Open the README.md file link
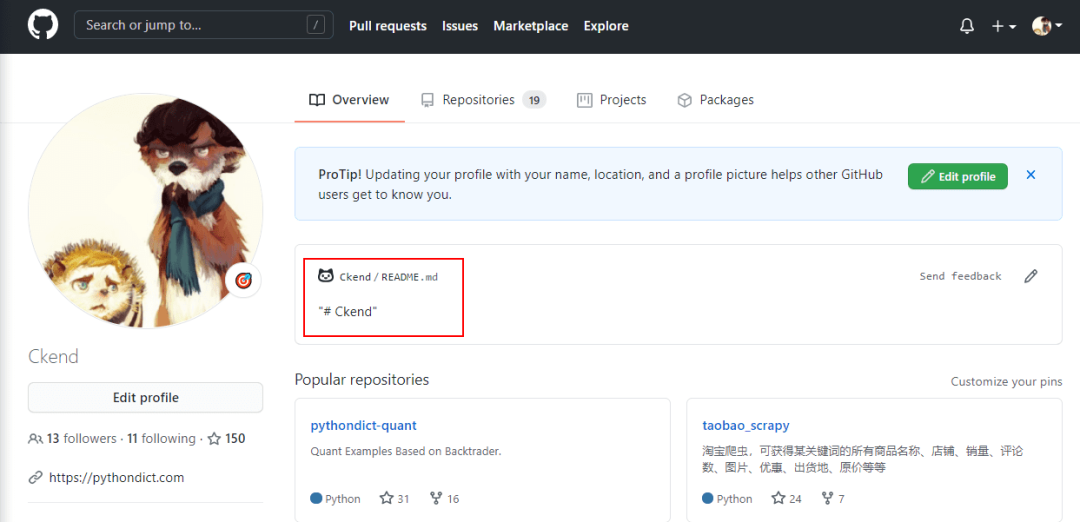Viewport: 1080px width, 522px height. pos(409,277)
